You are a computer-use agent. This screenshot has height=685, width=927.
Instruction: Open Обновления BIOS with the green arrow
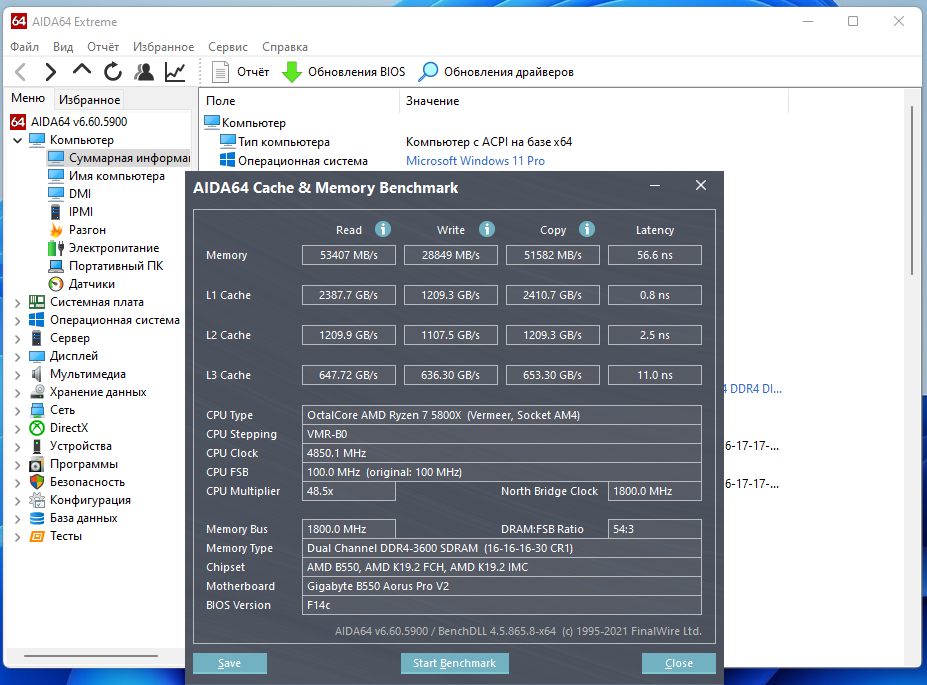pos(343,72)
